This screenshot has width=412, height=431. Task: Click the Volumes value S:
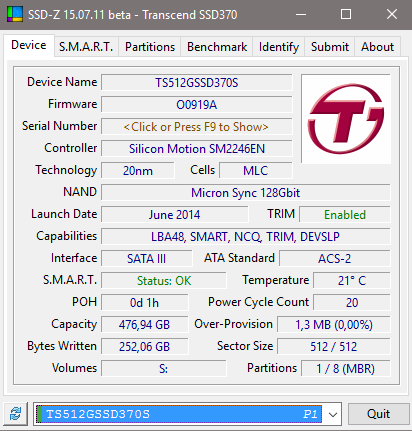pyautogui.click(x=164, y=369)
